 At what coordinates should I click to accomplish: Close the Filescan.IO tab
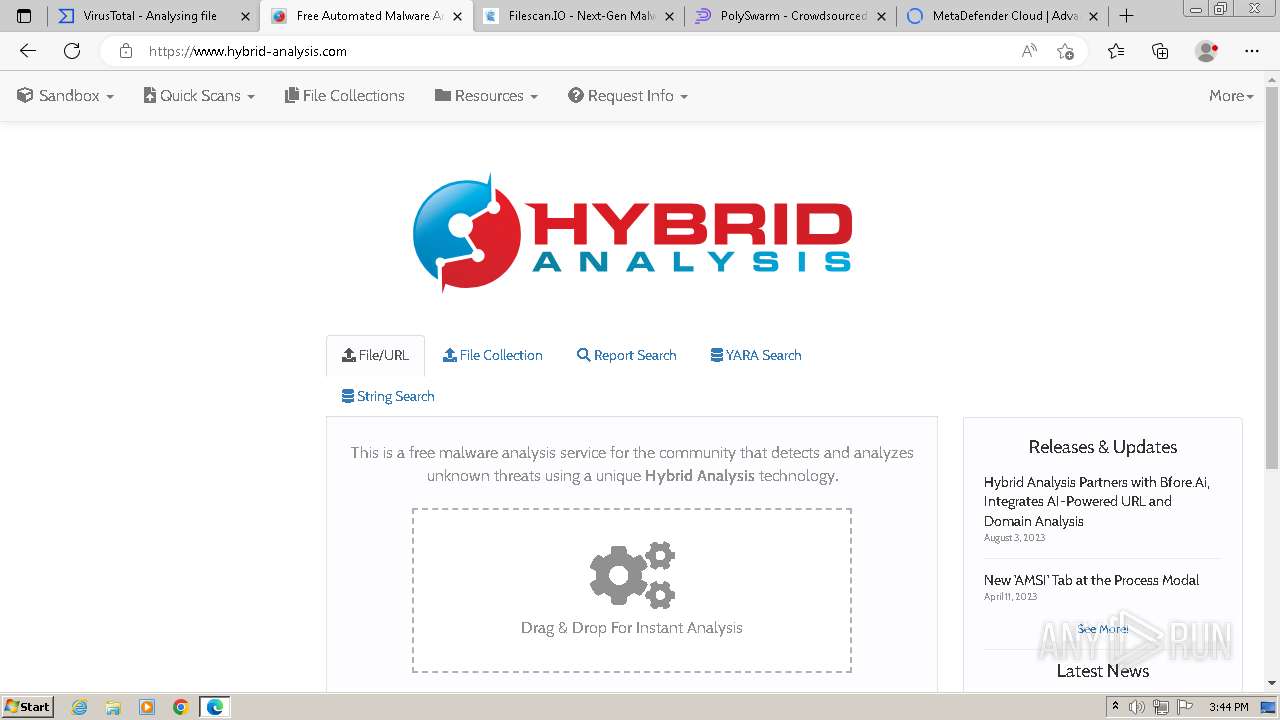[x=671, y=16]
